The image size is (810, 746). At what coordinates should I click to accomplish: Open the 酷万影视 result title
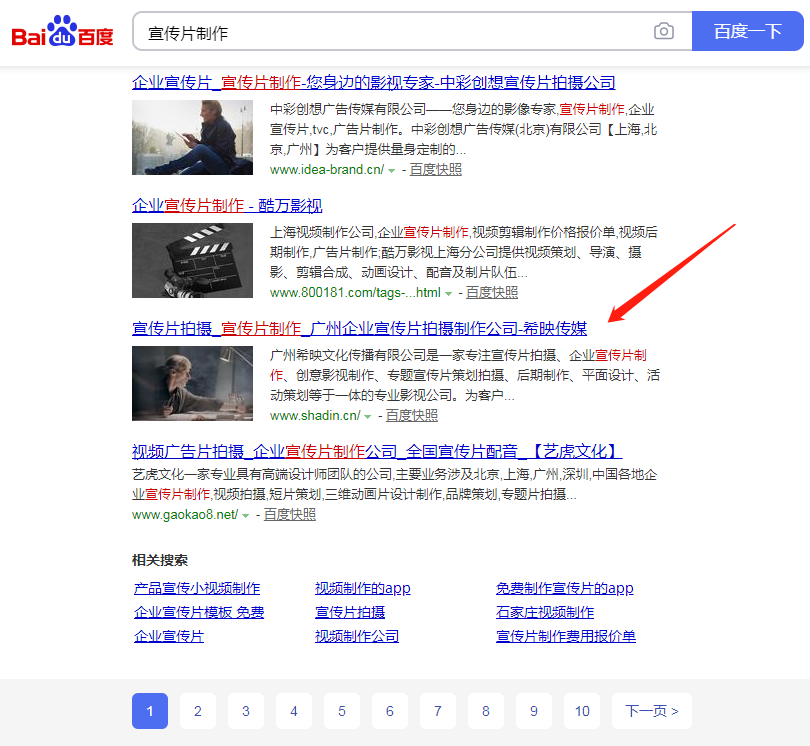pyautogui.click(x=227, y=205)
